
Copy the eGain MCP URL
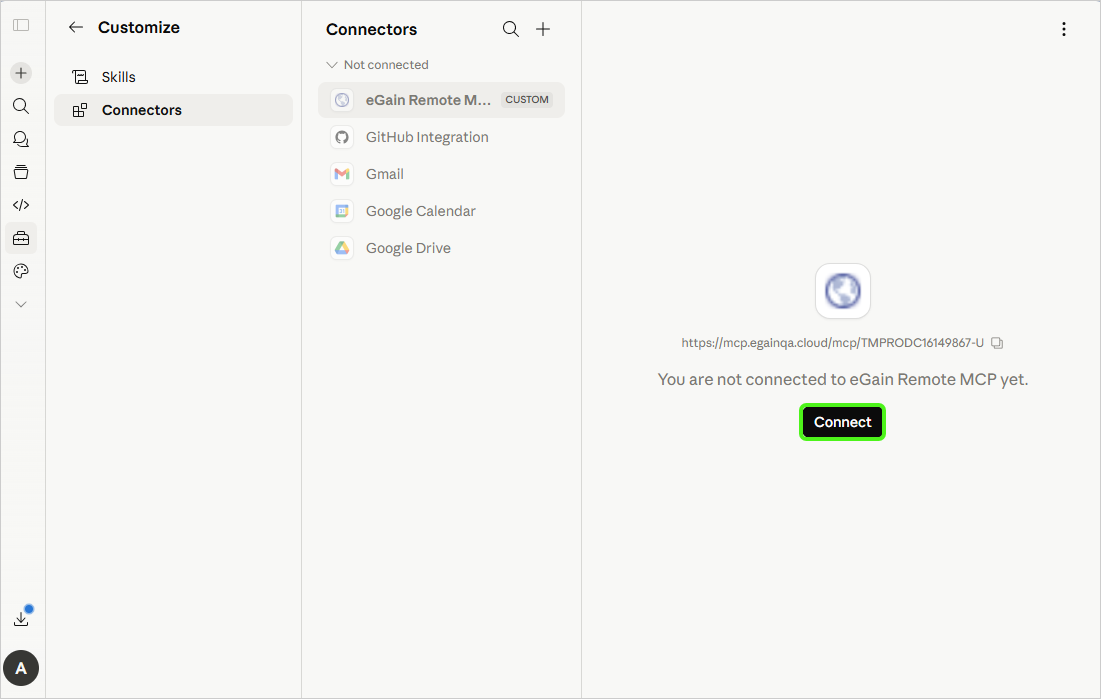997,343
